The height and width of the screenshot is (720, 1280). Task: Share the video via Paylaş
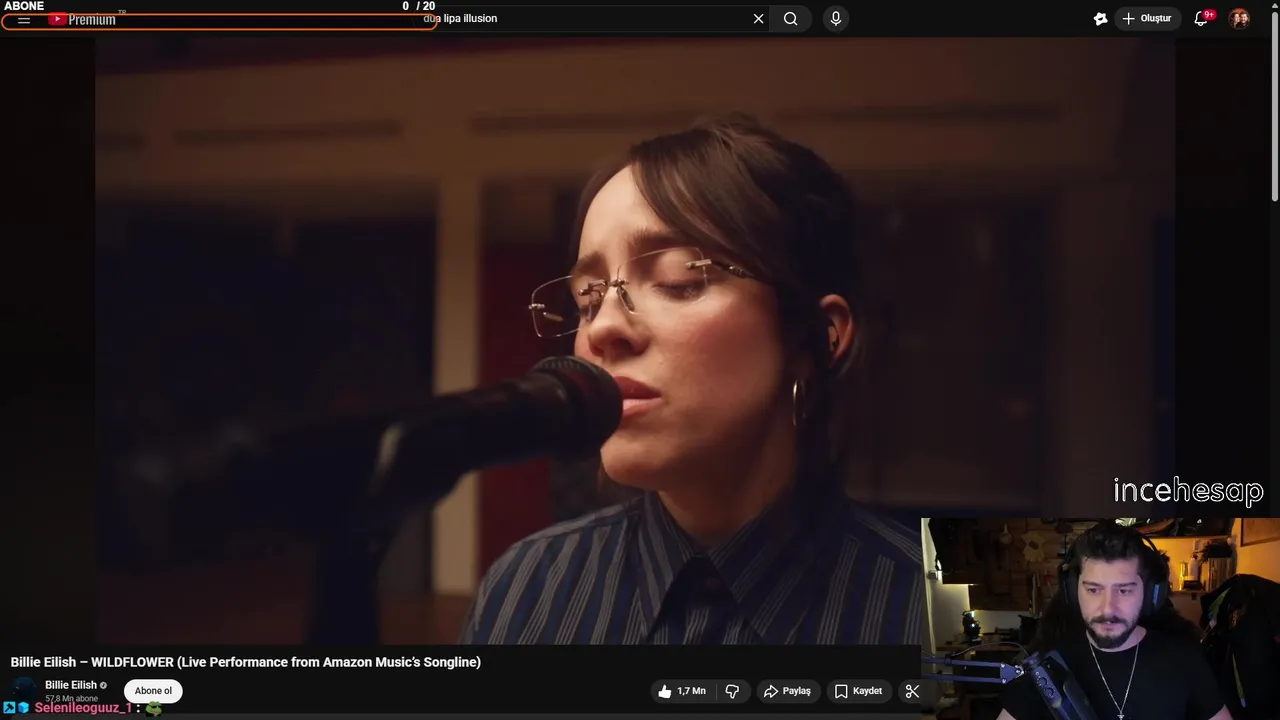(x=787, y=691)
